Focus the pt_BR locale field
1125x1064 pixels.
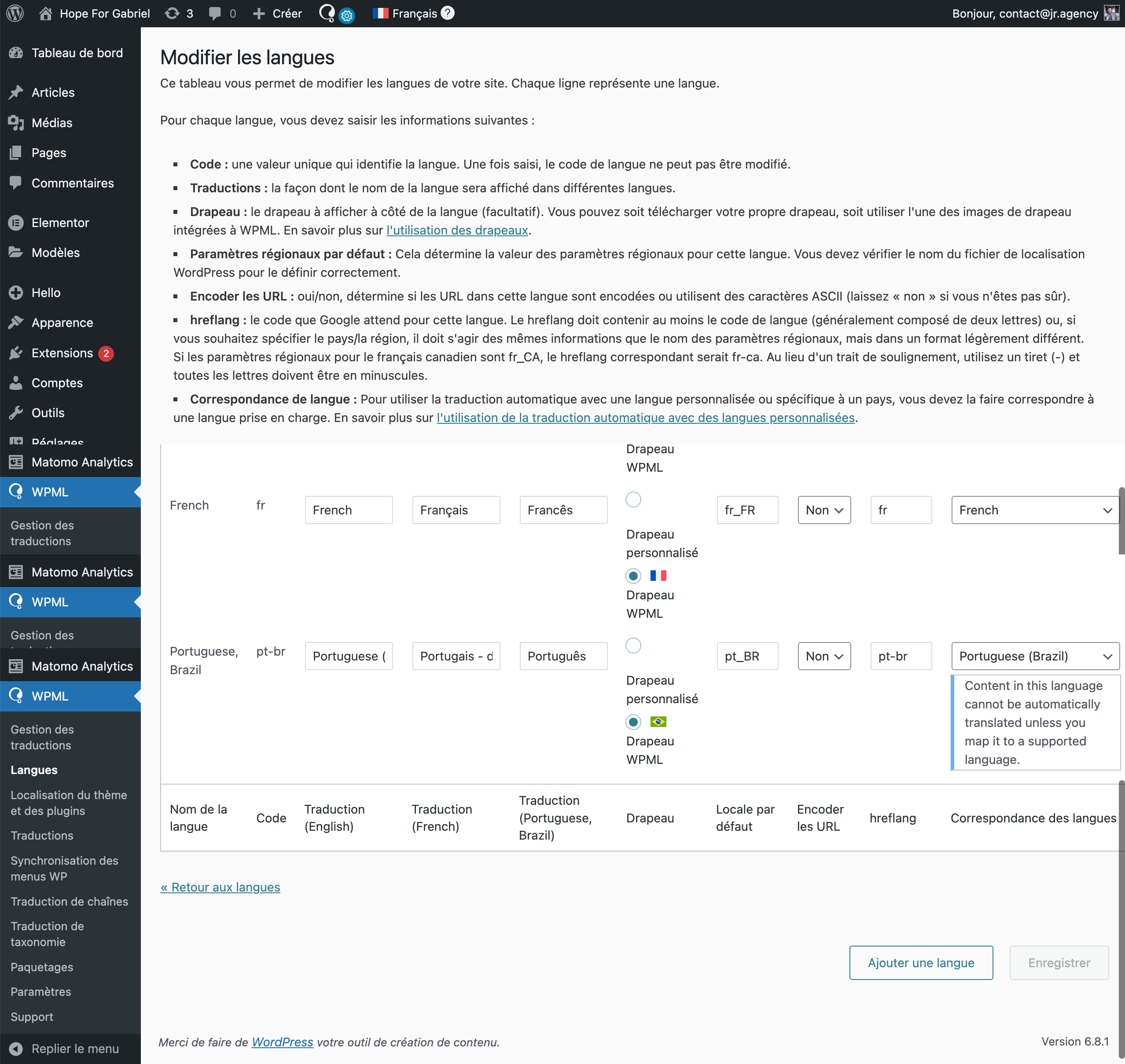point(747,656)
